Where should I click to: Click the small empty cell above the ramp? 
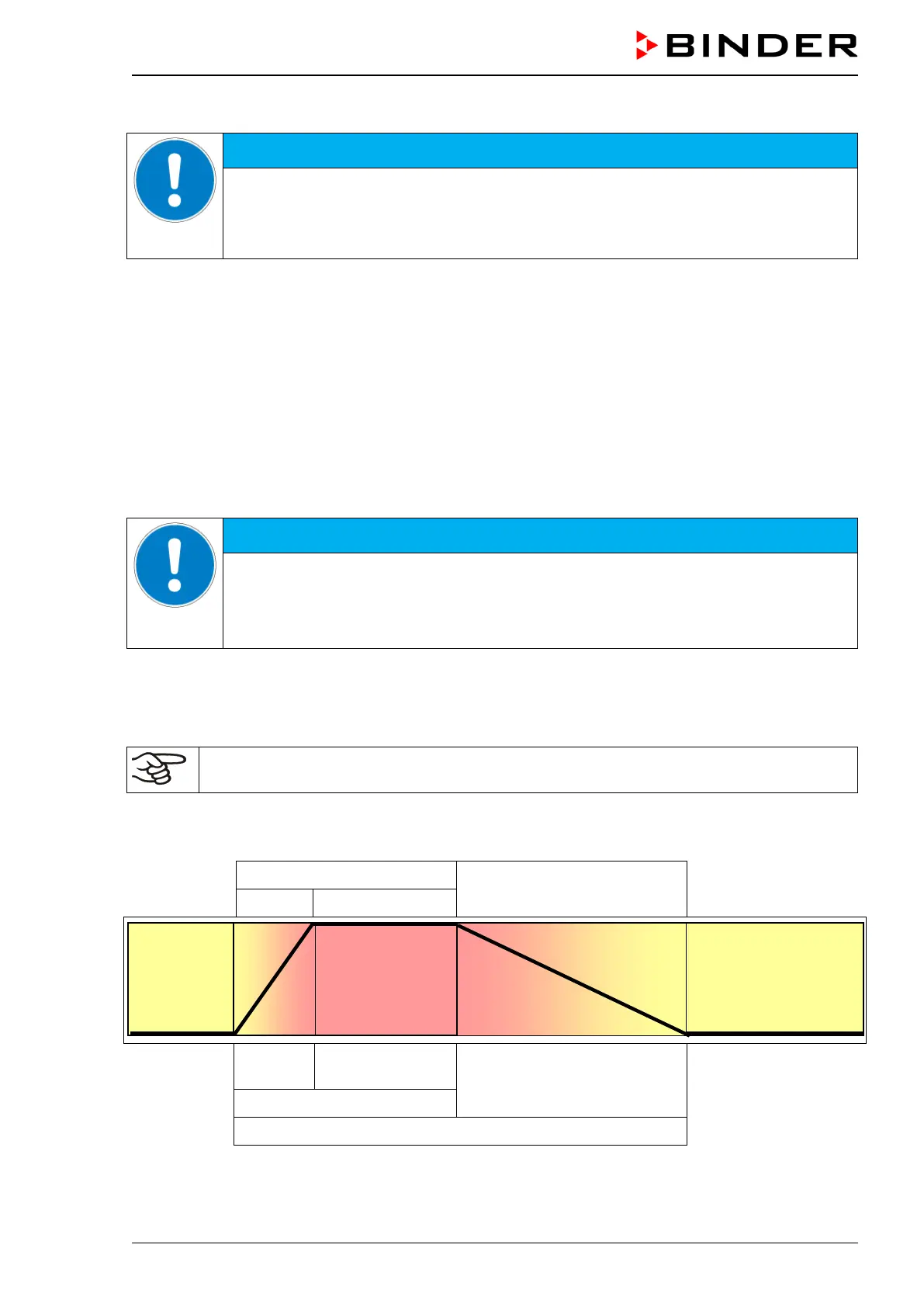pyautogui.click(x=274, y=903)
